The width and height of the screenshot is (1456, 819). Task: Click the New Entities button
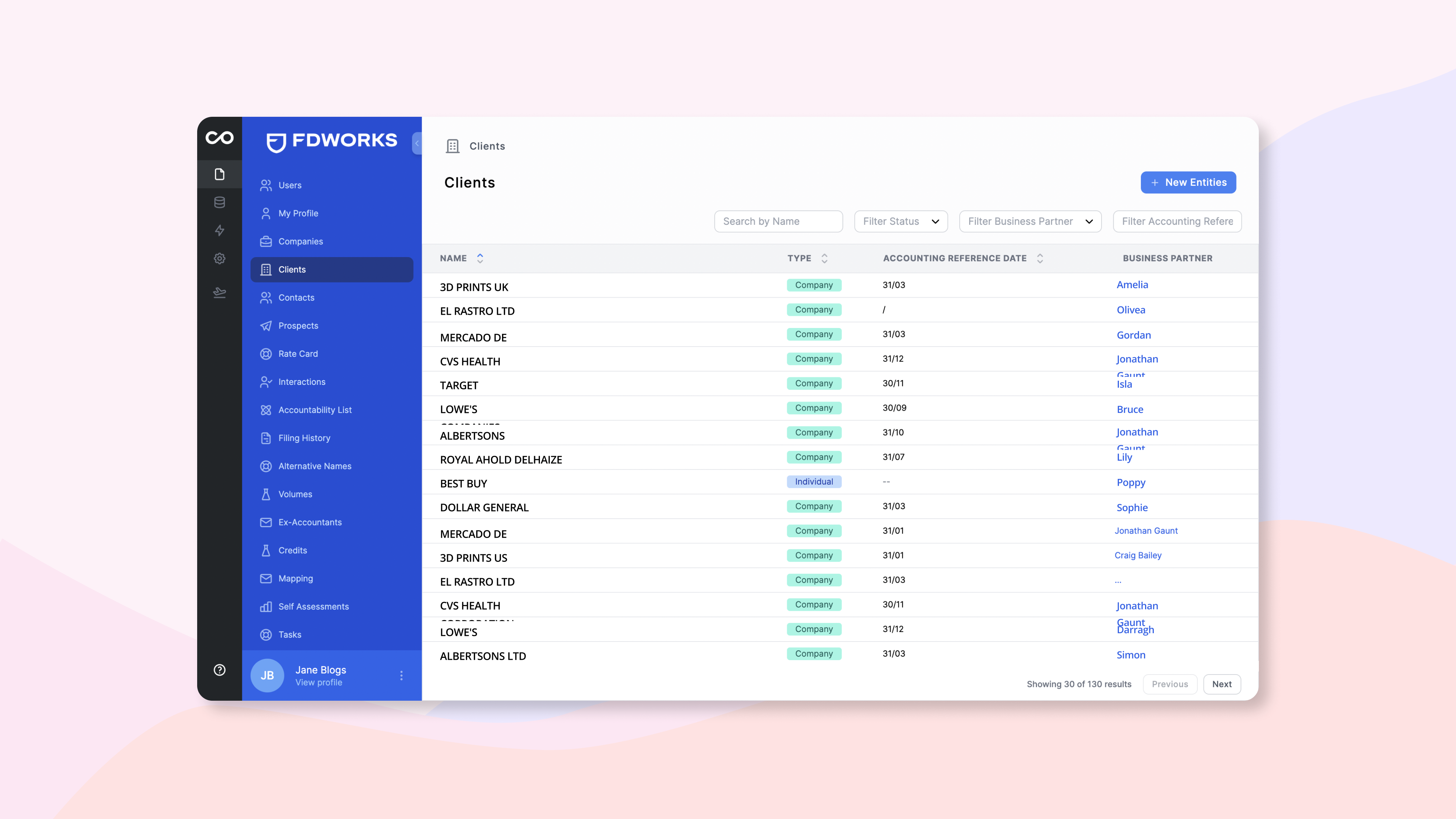(x=1188, y=182)
